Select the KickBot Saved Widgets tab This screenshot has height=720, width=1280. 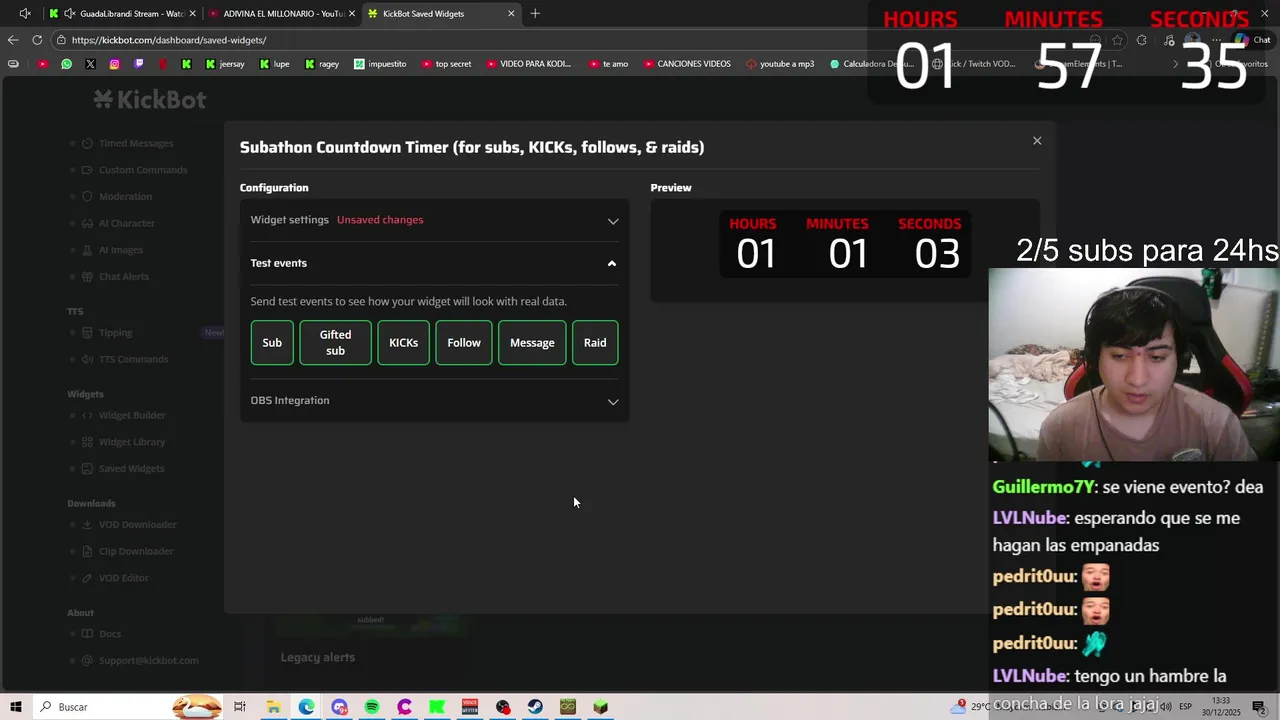click(x=440, y=14)
